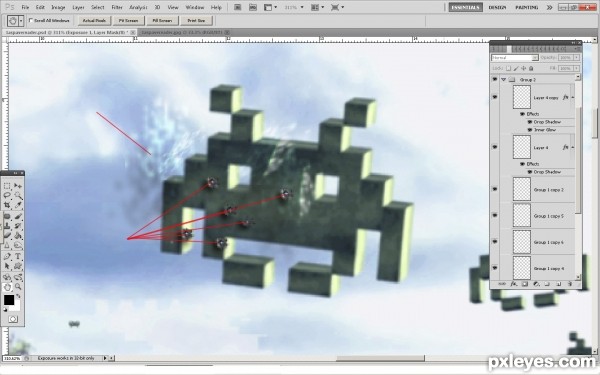Select the Brush tool
Viewport: 600px width, 375px height.
coord(18,217)
